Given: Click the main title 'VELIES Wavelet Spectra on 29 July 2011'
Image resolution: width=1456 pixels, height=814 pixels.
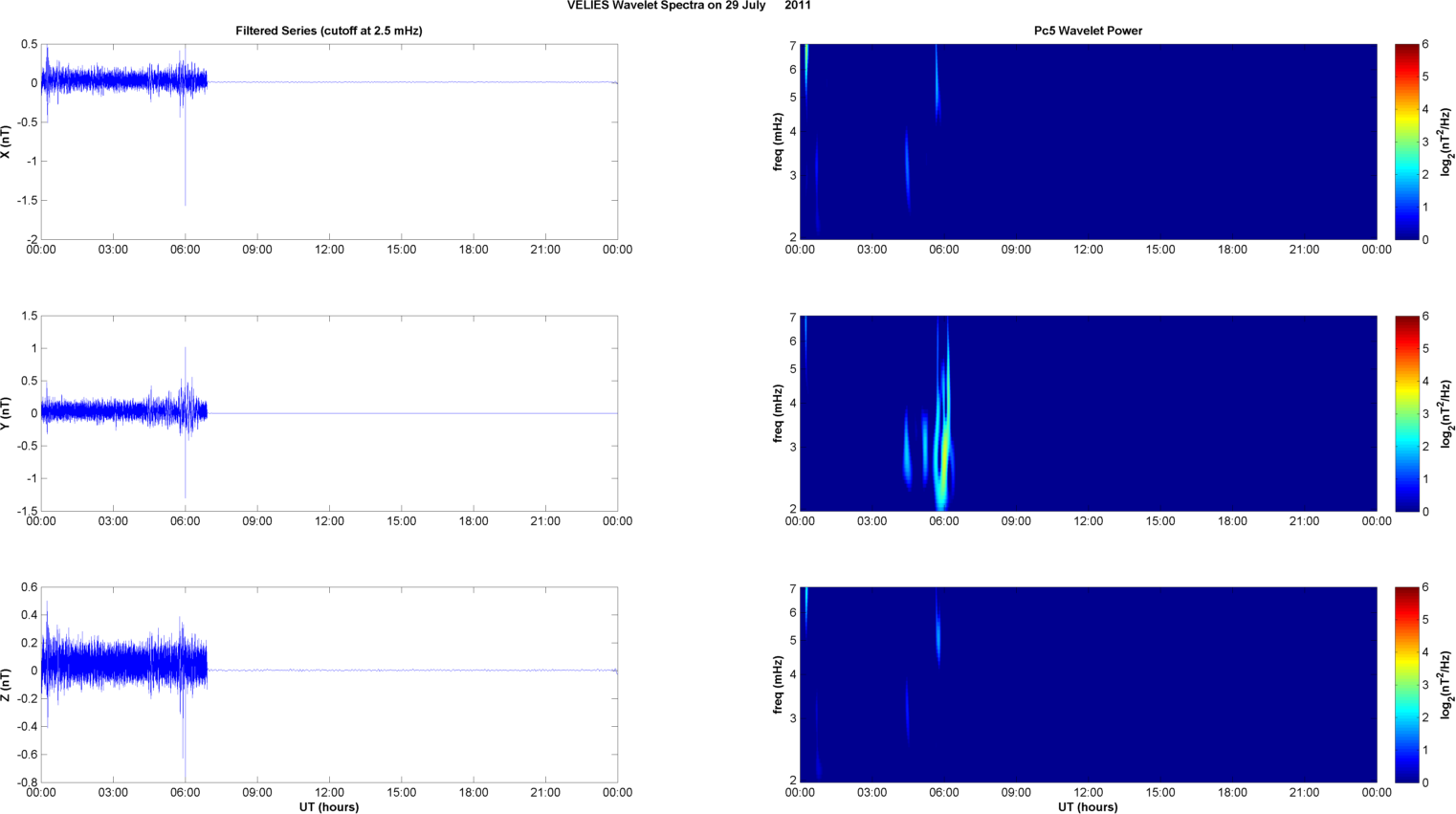Looking at the screenshot, I should click(689, 6).
